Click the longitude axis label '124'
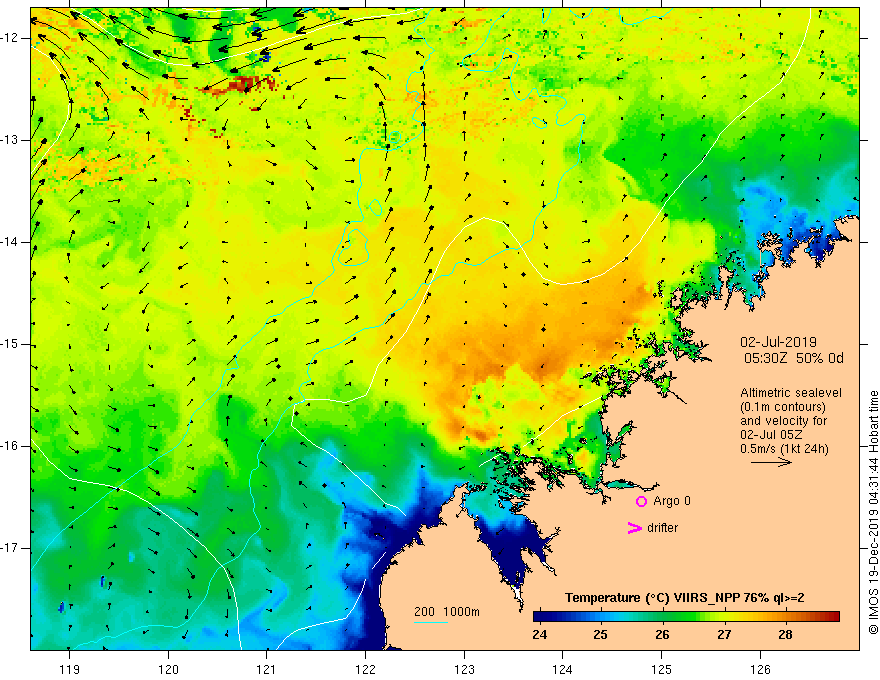This screenshot has width=880, height=680. pos(563,669)
